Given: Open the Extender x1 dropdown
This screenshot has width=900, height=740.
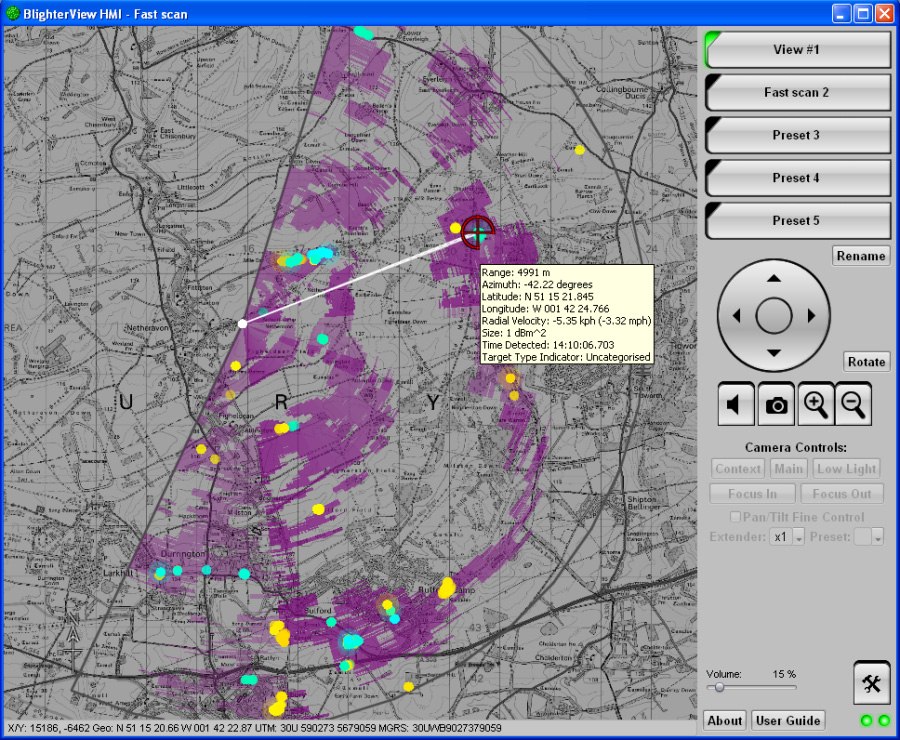Looking at the screenshot, I should click(x=798, y=537).
